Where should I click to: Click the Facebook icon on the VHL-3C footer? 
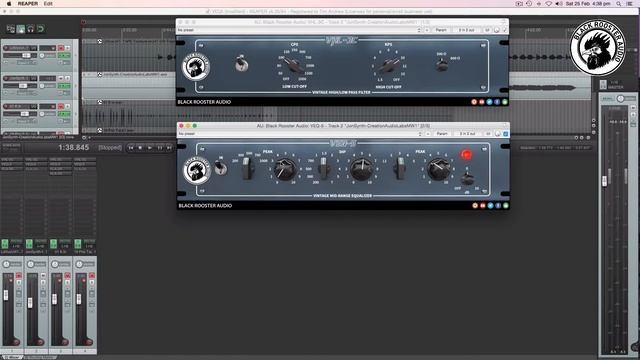[x=497, y=102]
